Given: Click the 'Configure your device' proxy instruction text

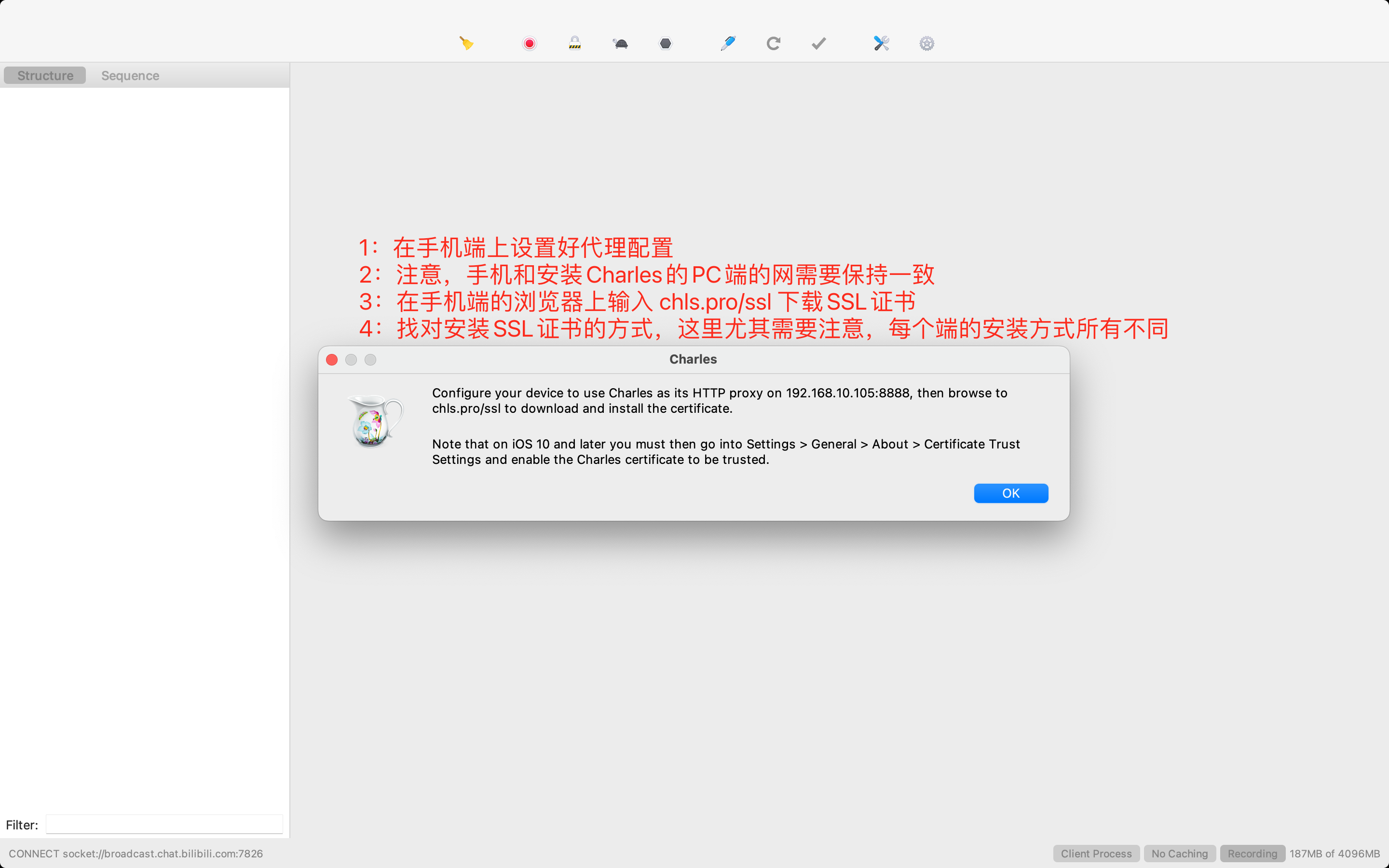Looking at the screenshot, I should point(720,401).
